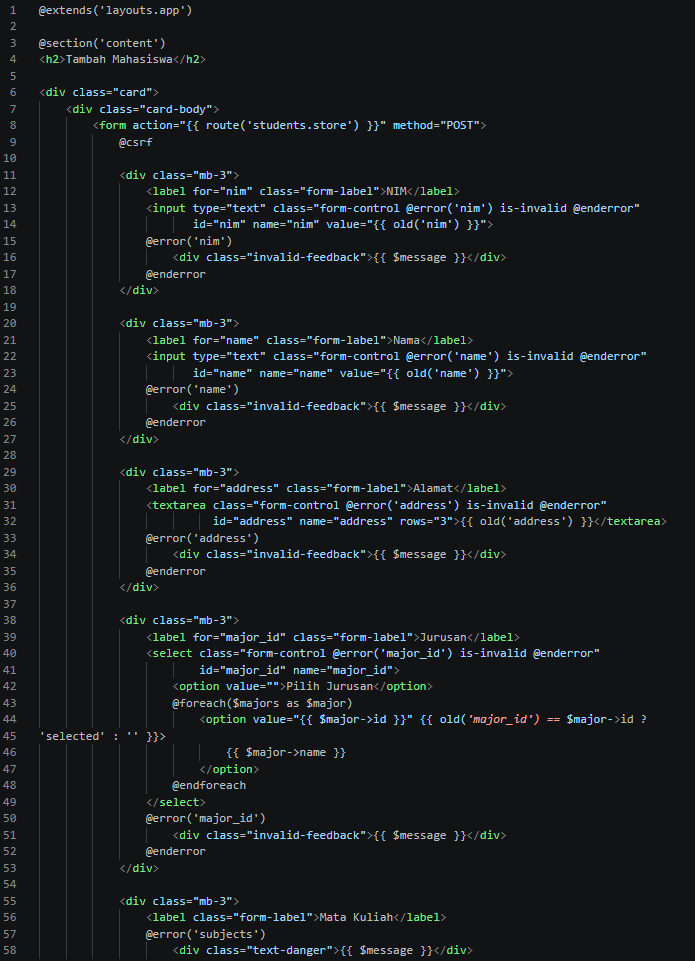Click the @csrf directive
This screenshot has height=961, width=695.
(136, 142)
